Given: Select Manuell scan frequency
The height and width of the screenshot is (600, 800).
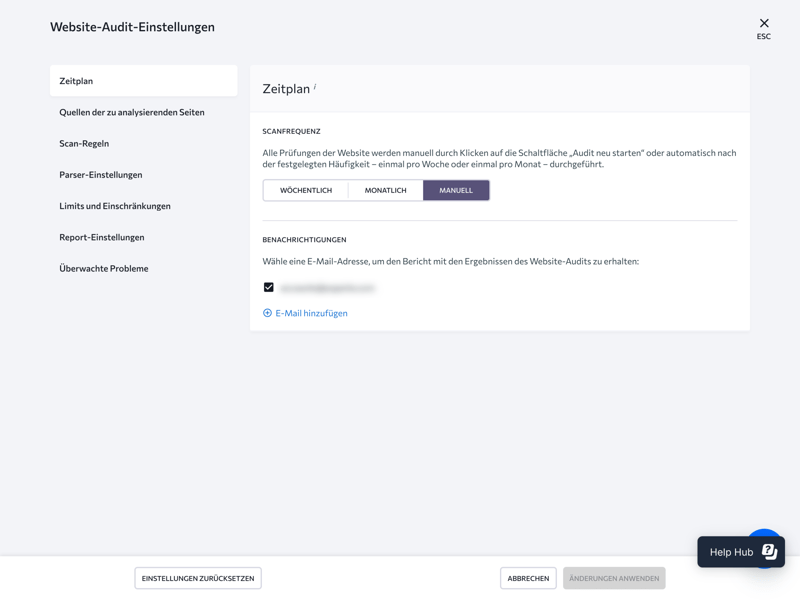Looking at the screenshot, I should click(456, 190).
